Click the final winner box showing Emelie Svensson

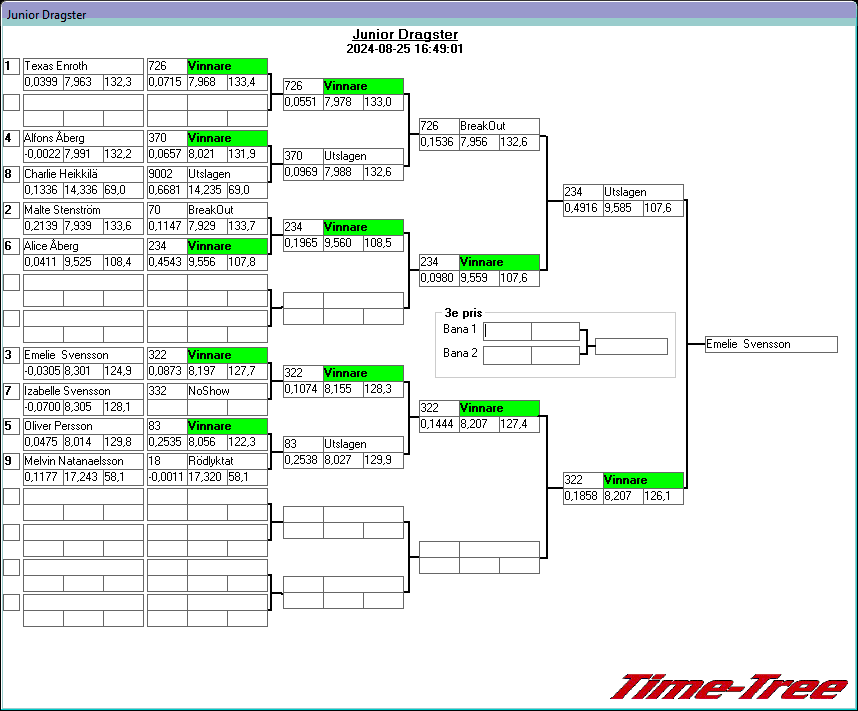771,344
